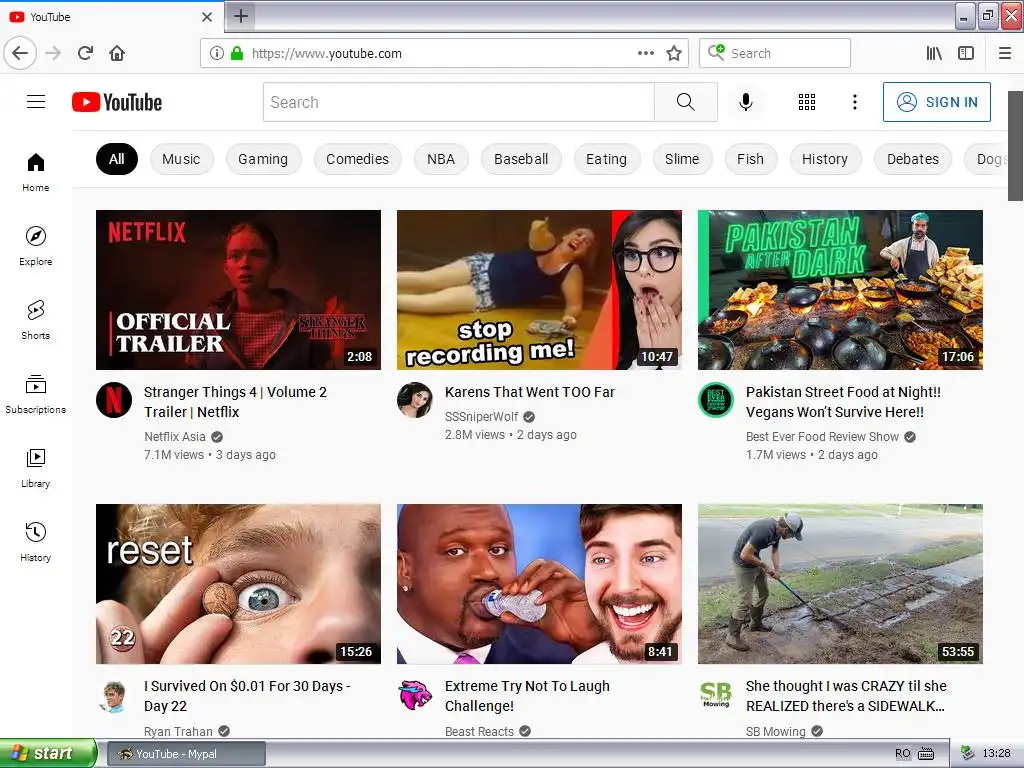1024x768 pixels.
Task: Select the All filter chip
Action: pyautogui.click(x=117, y=159)
